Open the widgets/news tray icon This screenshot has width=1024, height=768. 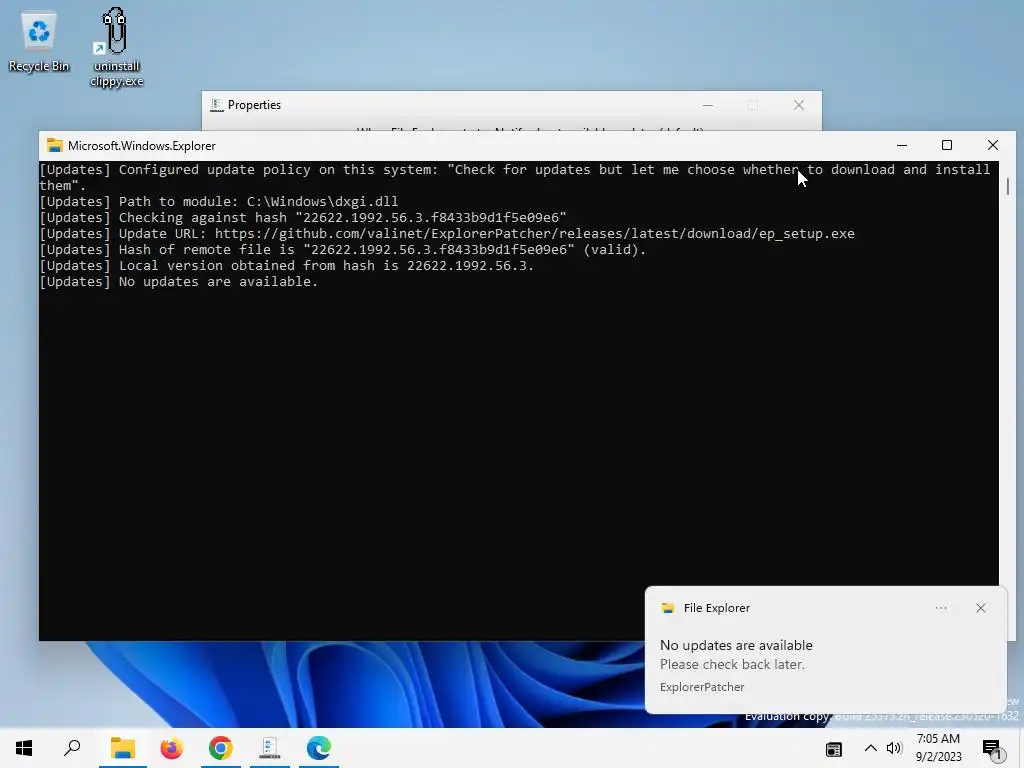pos(834,749)
